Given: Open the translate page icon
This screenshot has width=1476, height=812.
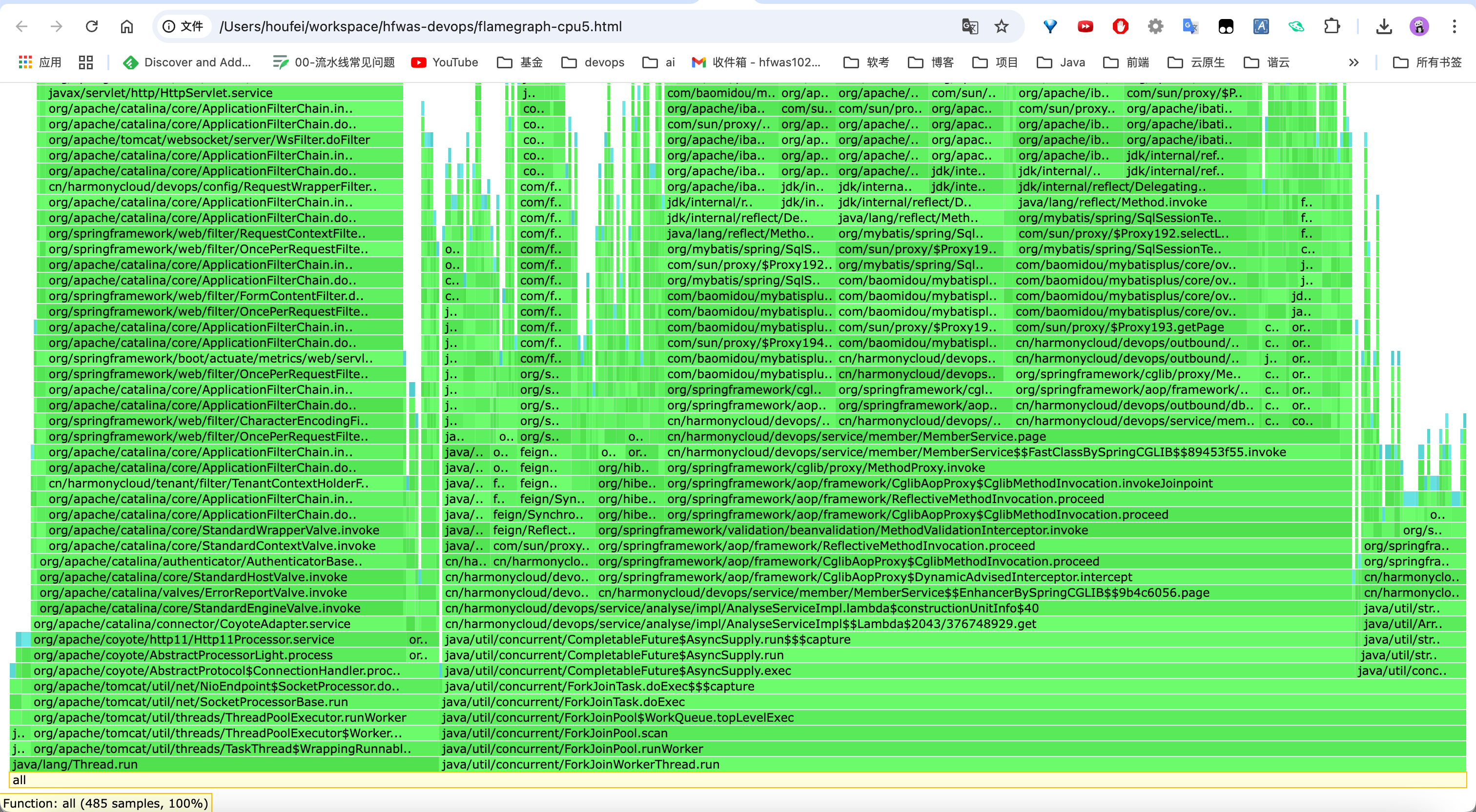Looking at the screenshot, I should coord(969,26).
